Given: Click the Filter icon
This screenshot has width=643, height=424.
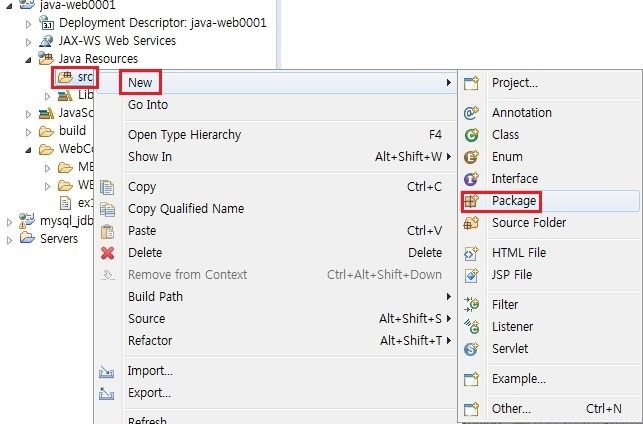Looking at the screenshot, I should pyautogui.click(x=471, y=305).
